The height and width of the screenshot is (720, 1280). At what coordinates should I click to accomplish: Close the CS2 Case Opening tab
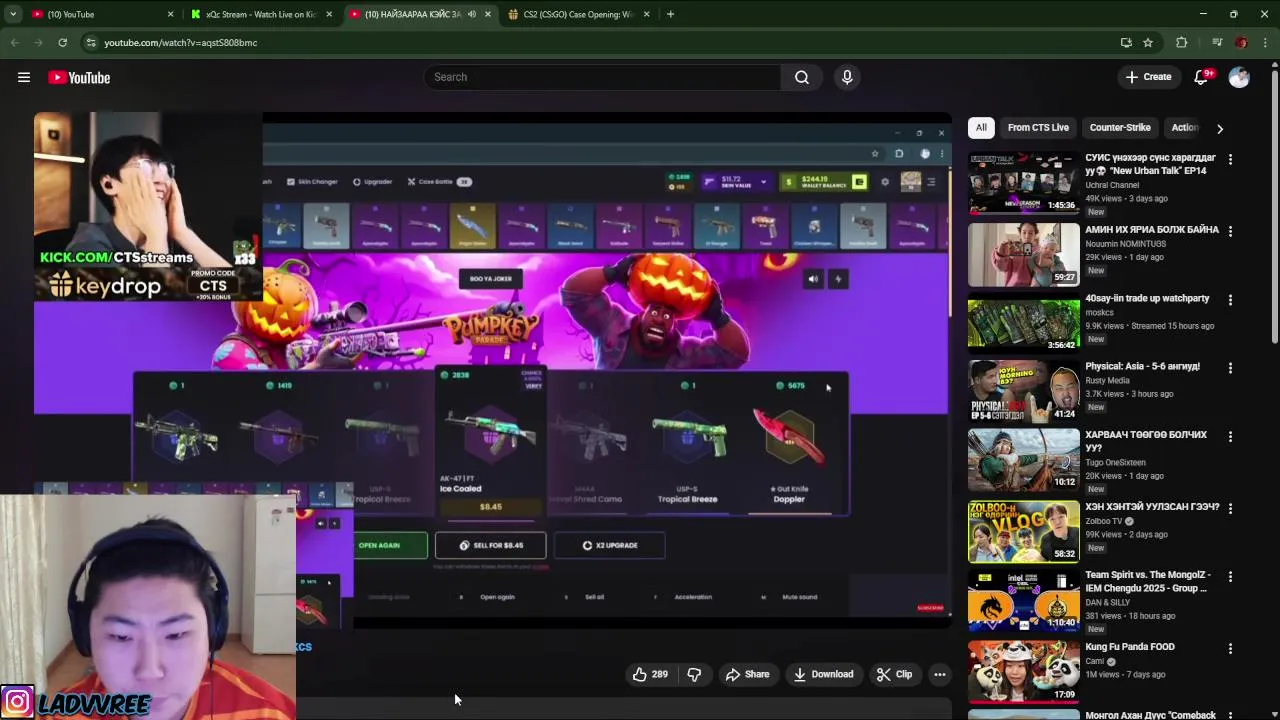point(646,14)
